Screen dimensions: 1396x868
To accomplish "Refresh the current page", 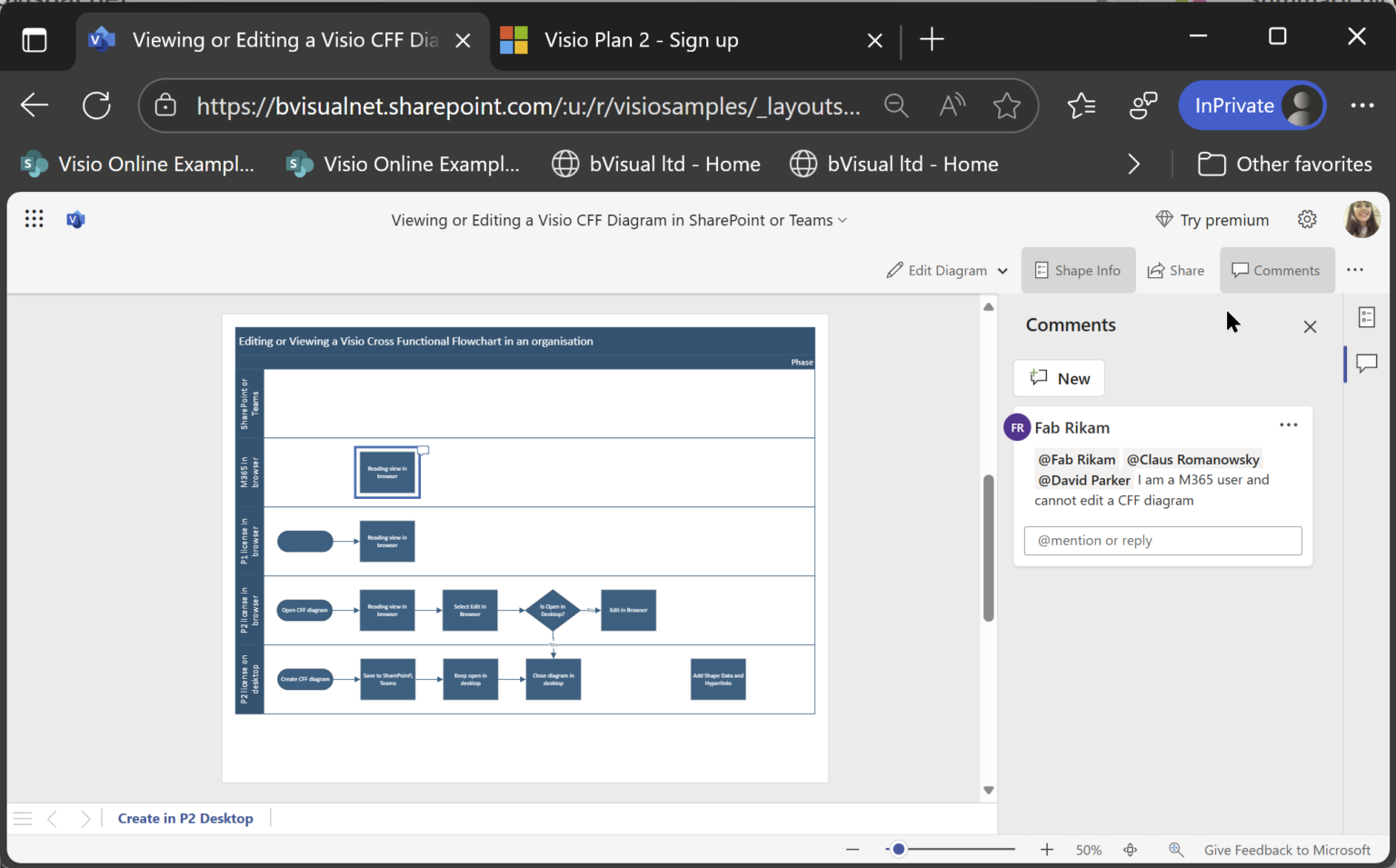I will (x=96, y=105).
